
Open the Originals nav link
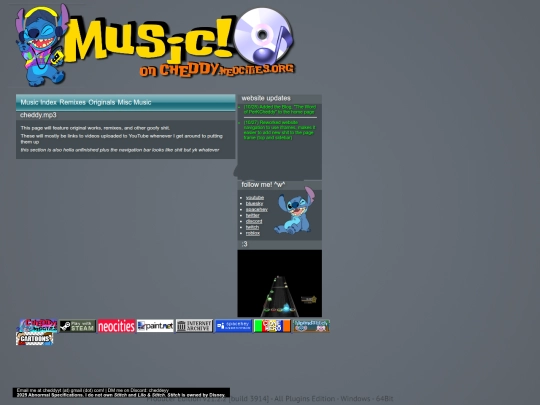pos(102,102)
